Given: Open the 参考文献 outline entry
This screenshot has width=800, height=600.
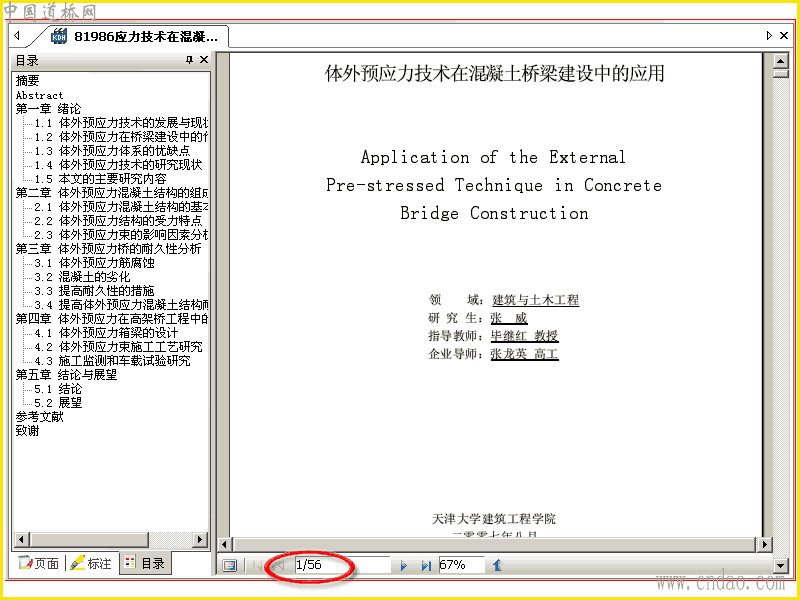Looking at the screenshot, I should tap(39, 417).
